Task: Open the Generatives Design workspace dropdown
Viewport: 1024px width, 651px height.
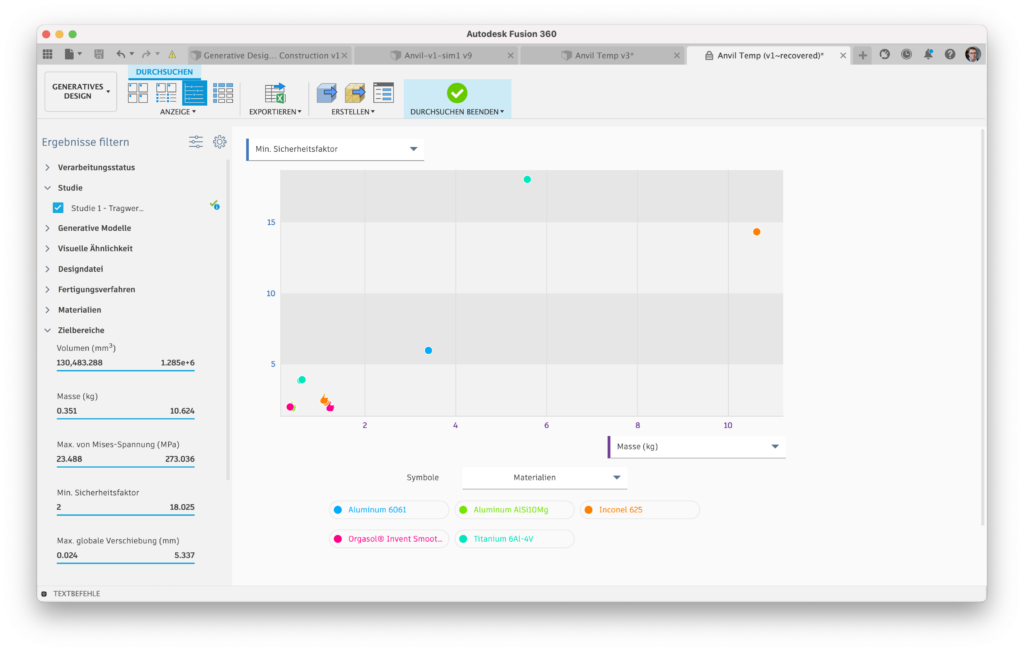Action: tap(80, 91)
